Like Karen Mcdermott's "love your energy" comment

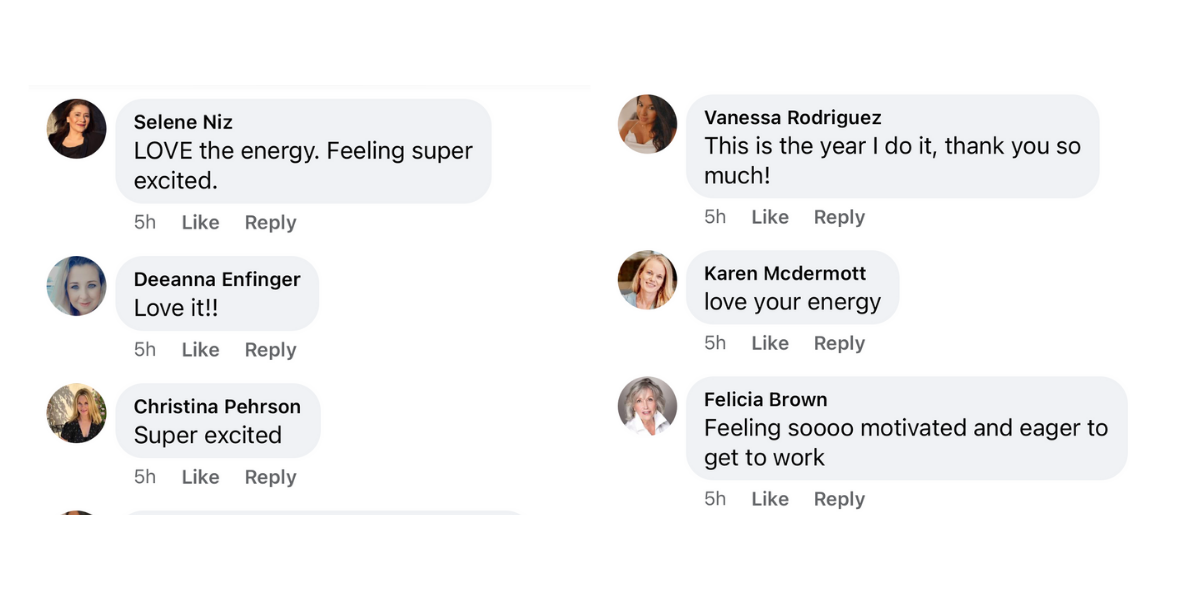coord(770,343)
